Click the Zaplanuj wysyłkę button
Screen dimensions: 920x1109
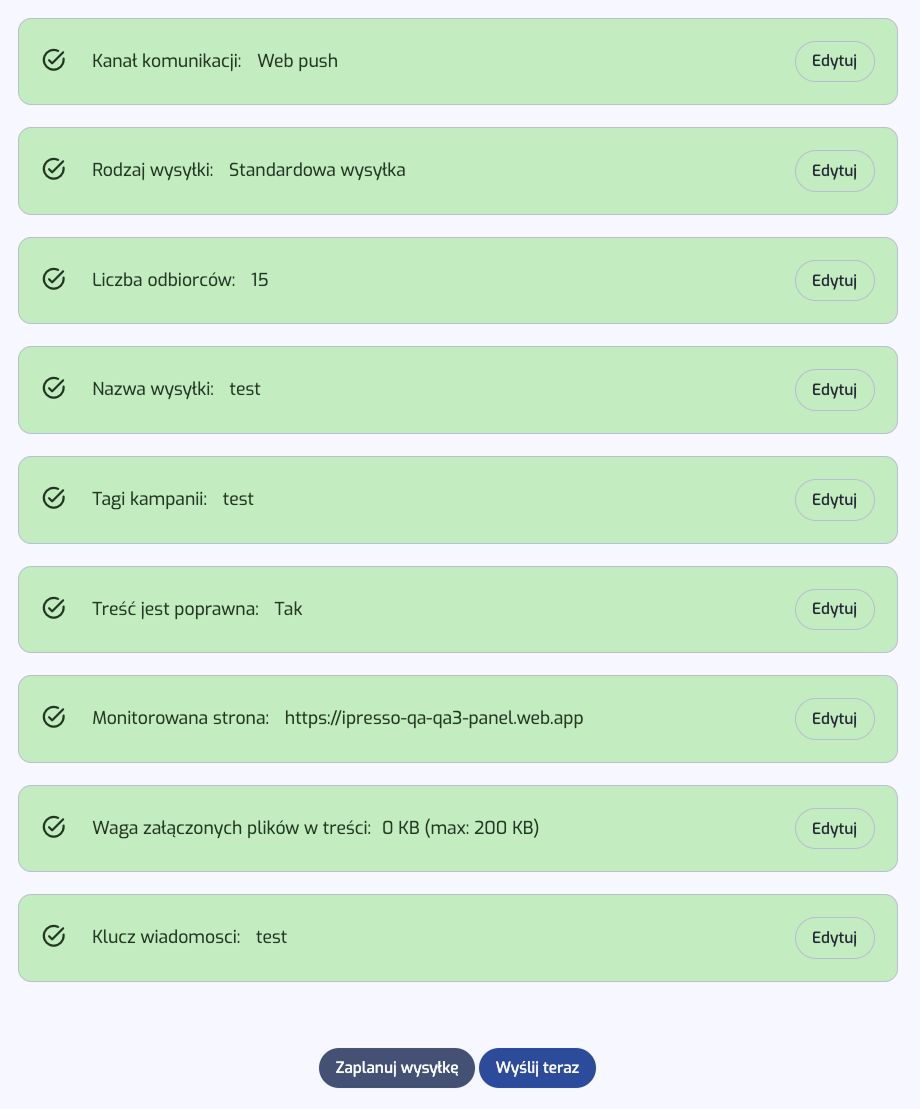[396, 1067]
